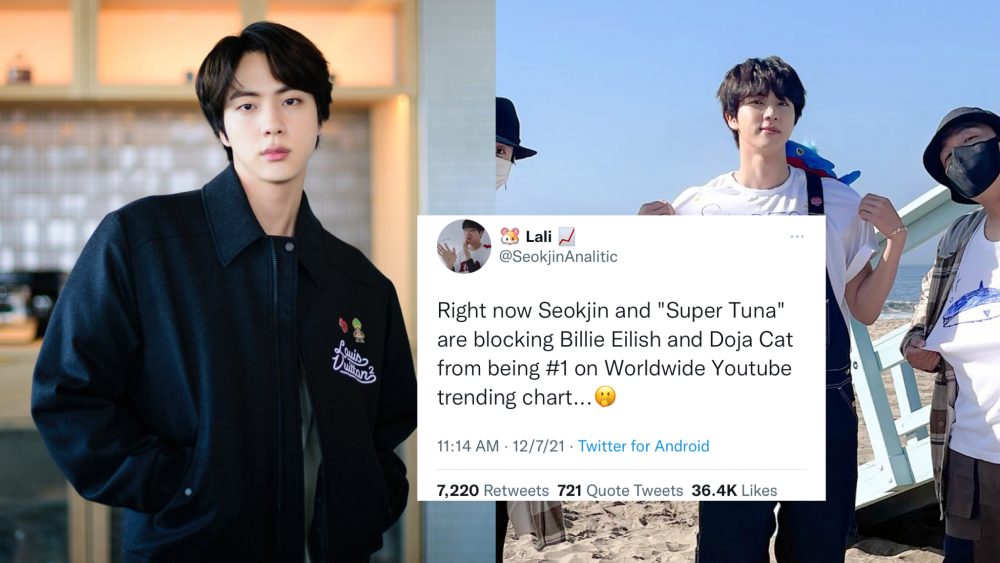Open the tweet's three-dot more menu
This screenshot has width=1000, height=563.
click(x=797, y=237)
